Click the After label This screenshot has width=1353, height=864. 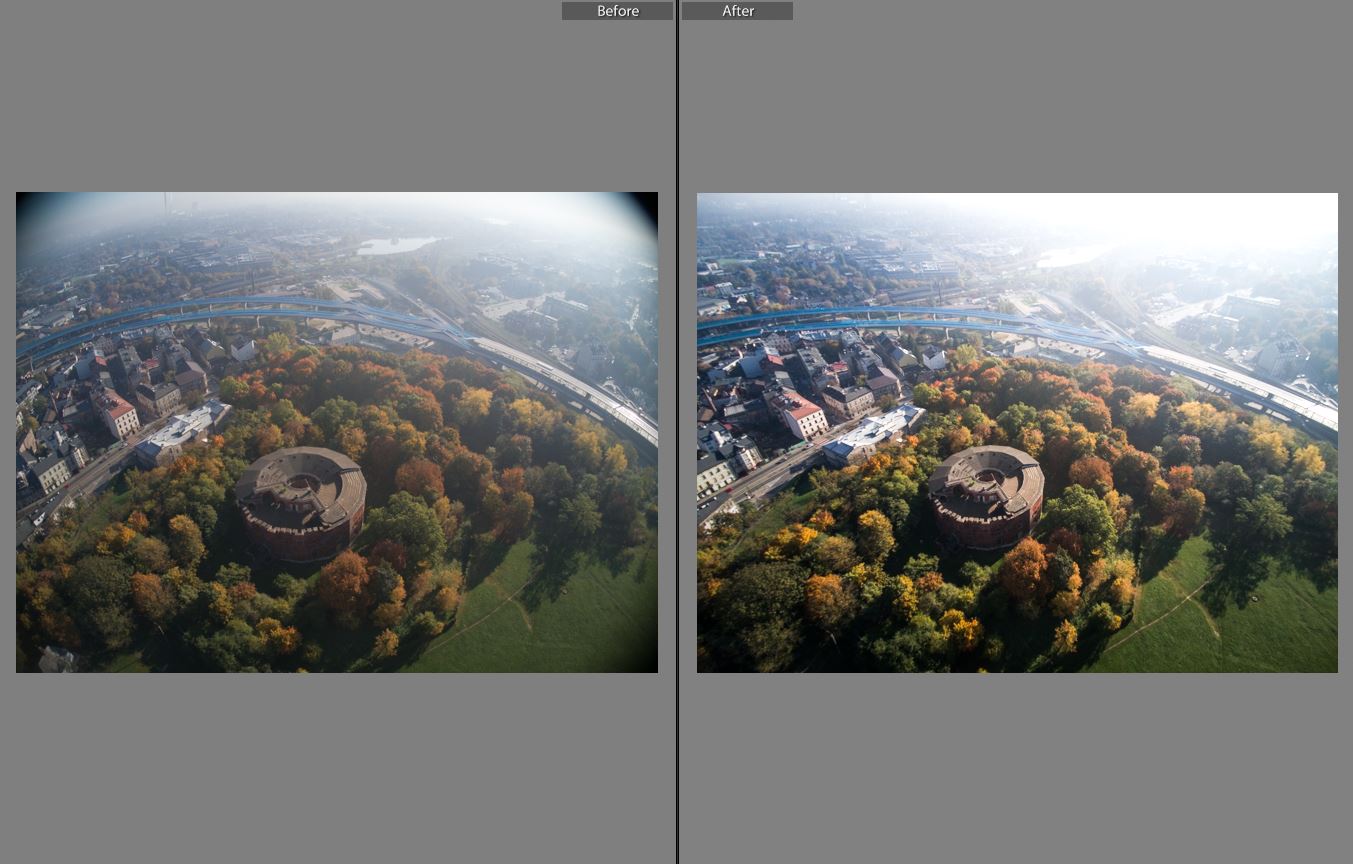(737, 11)
